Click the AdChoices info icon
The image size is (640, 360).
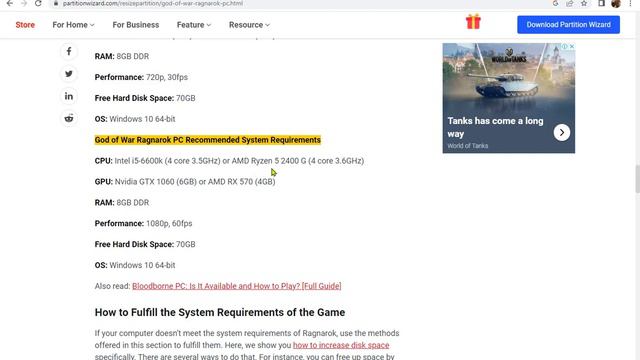(565, 47)
